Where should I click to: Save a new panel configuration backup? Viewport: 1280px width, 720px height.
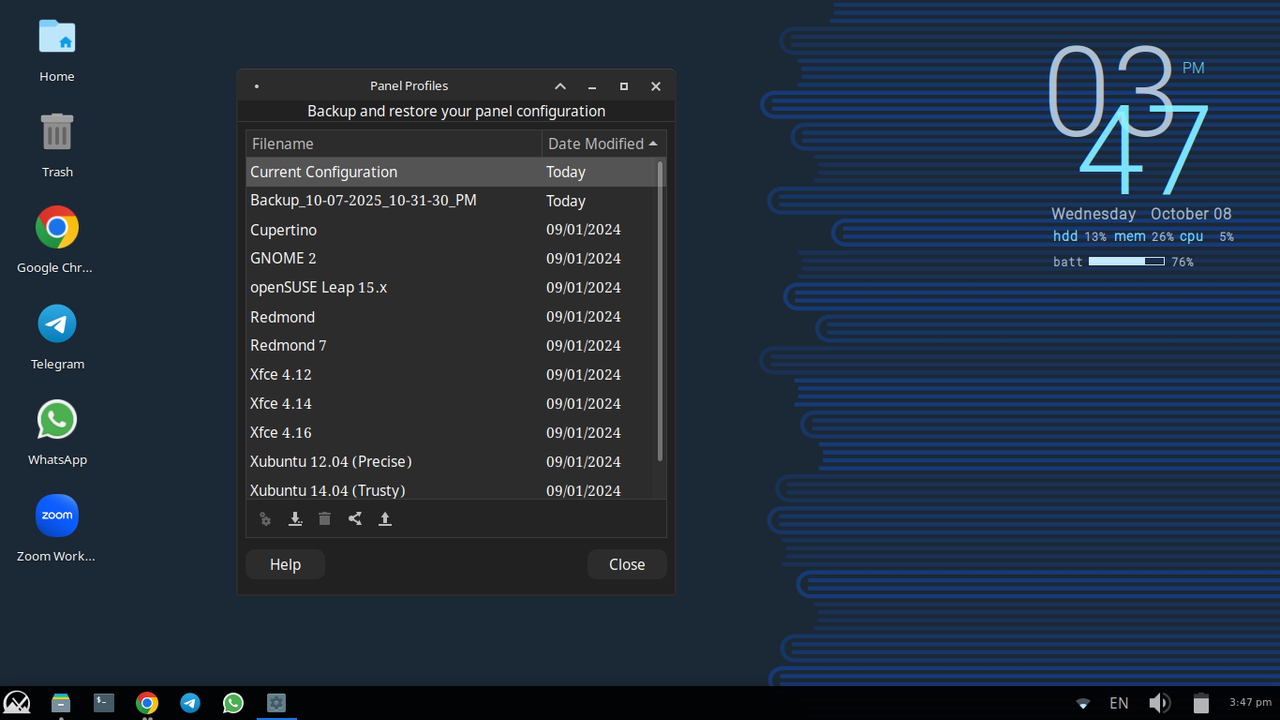(295, 518)
